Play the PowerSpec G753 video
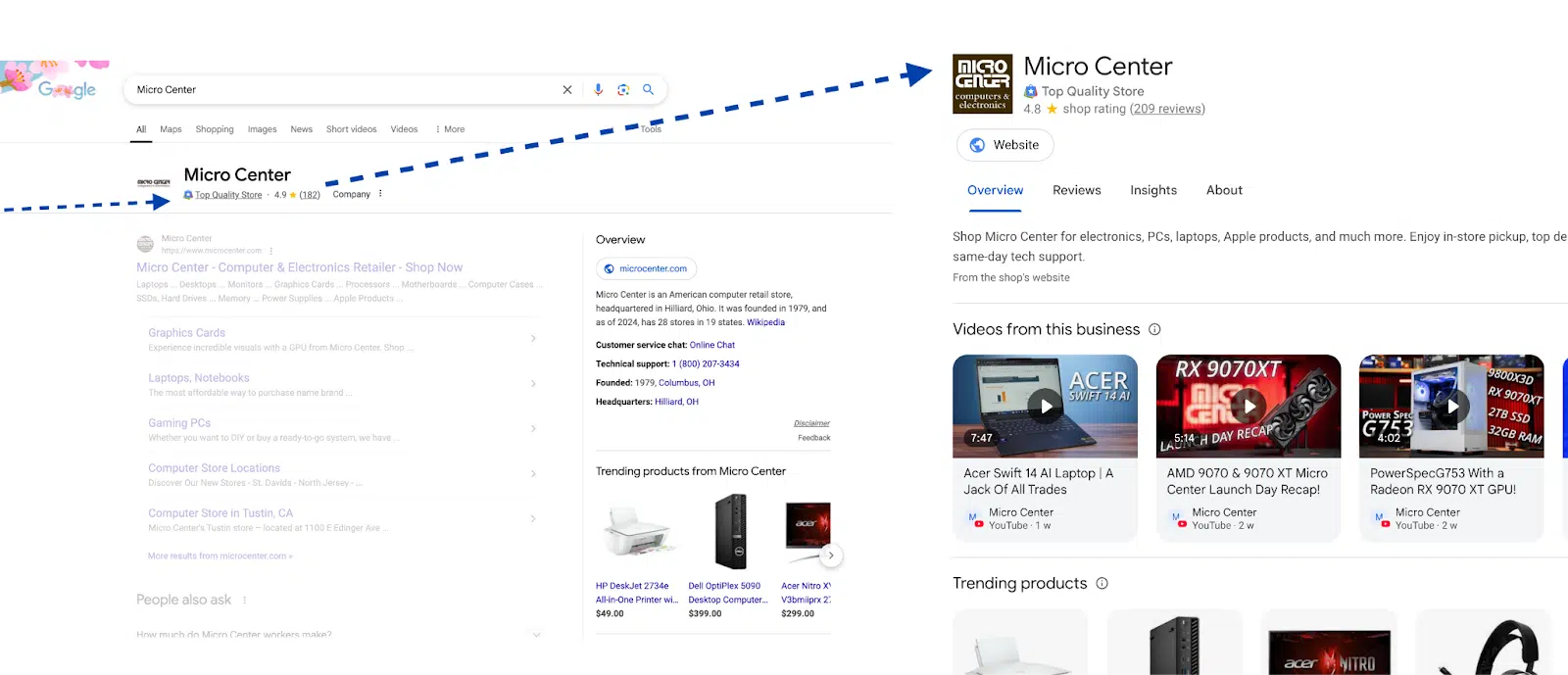The width and height of the screenshot is (1568, 675). [1451, 406]
